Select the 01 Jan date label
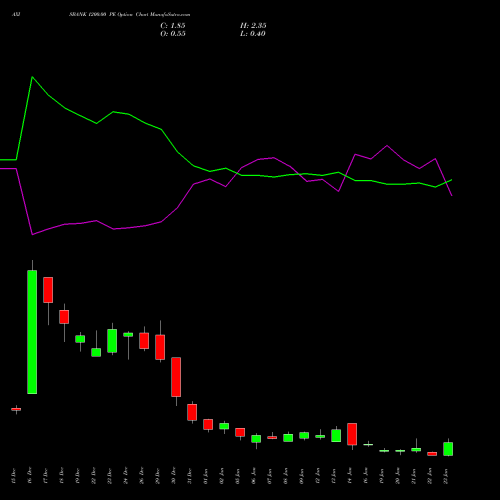The width and height of the screenshot is (500, 500). [206, 476]
